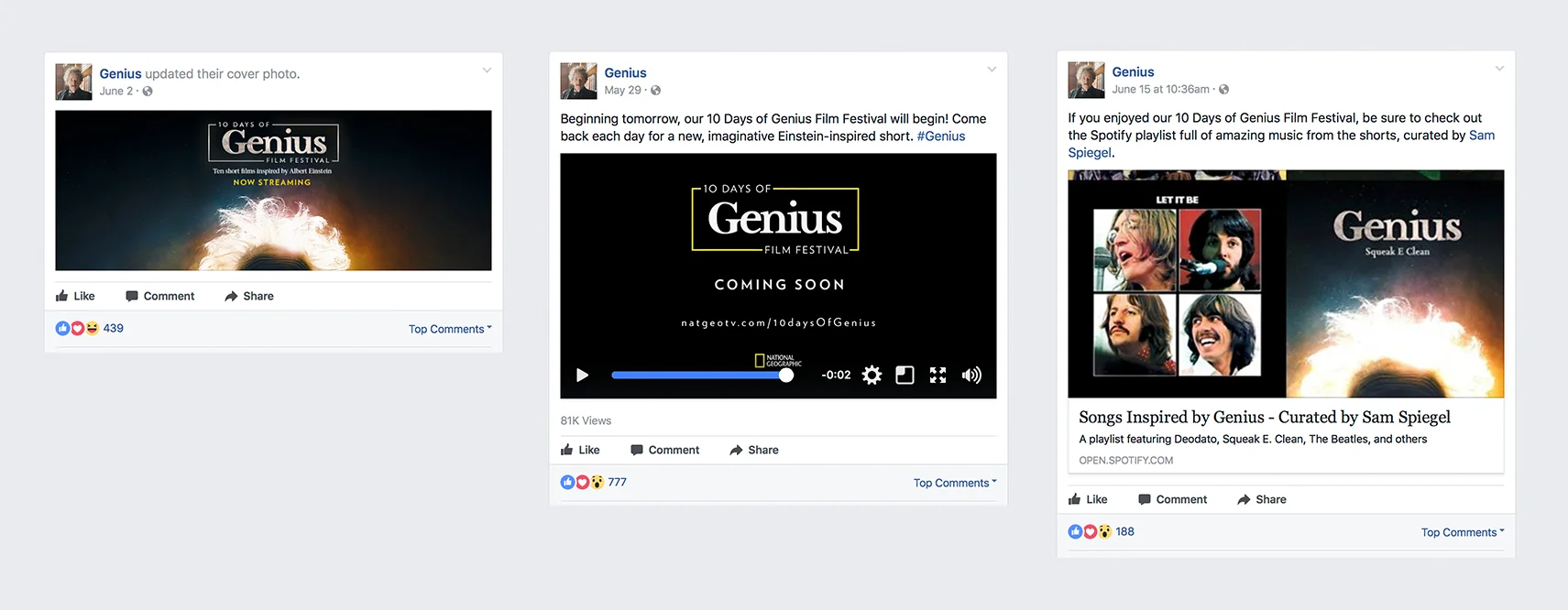Open options chevron on June 2 post
The height and width of the screenshot is (610, 1568).
[487, 70]
